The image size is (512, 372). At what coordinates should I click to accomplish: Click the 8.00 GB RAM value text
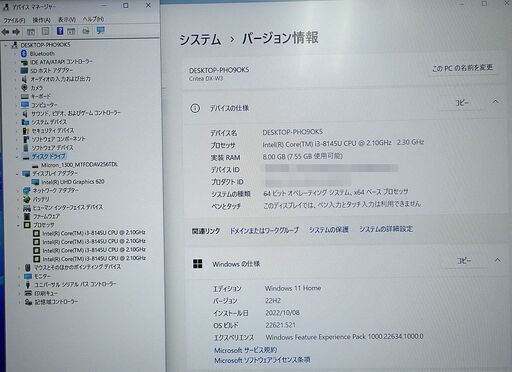coord(302,156)
